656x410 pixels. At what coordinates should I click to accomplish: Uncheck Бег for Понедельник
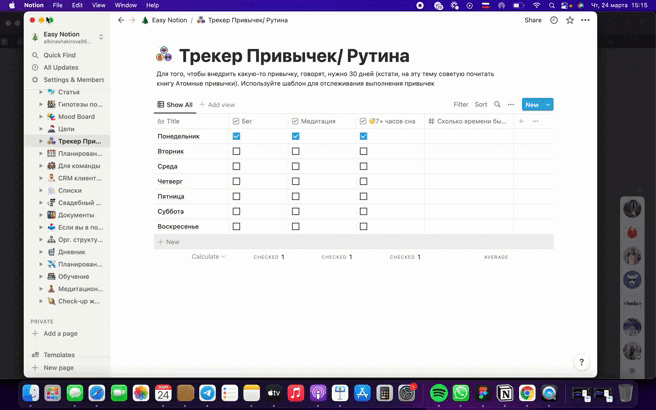(x=236, y=136)
